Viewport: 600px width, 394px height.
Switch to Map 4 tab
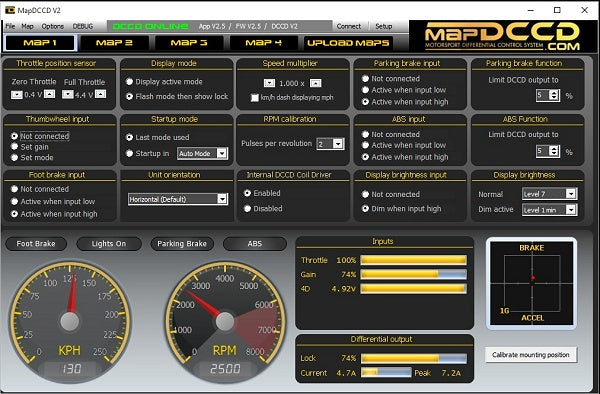263,42
